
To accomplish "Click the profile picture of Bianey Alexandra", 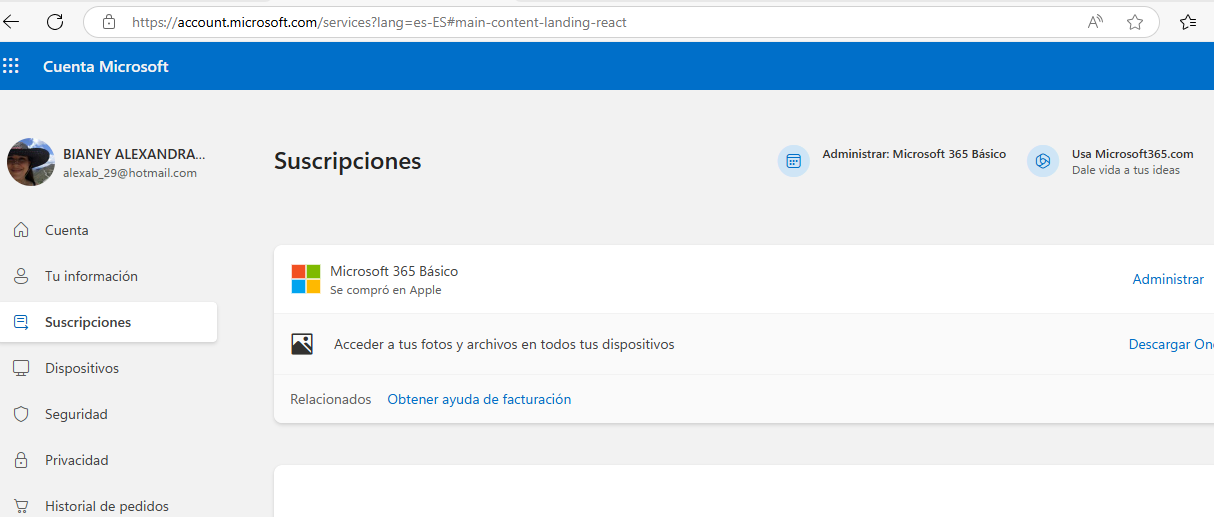I will (x=31, y=162).
